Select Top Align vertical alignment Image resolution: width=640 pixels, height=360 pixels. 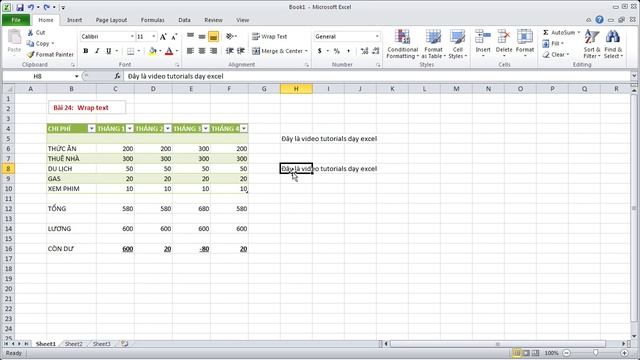[x=191, y=37]
